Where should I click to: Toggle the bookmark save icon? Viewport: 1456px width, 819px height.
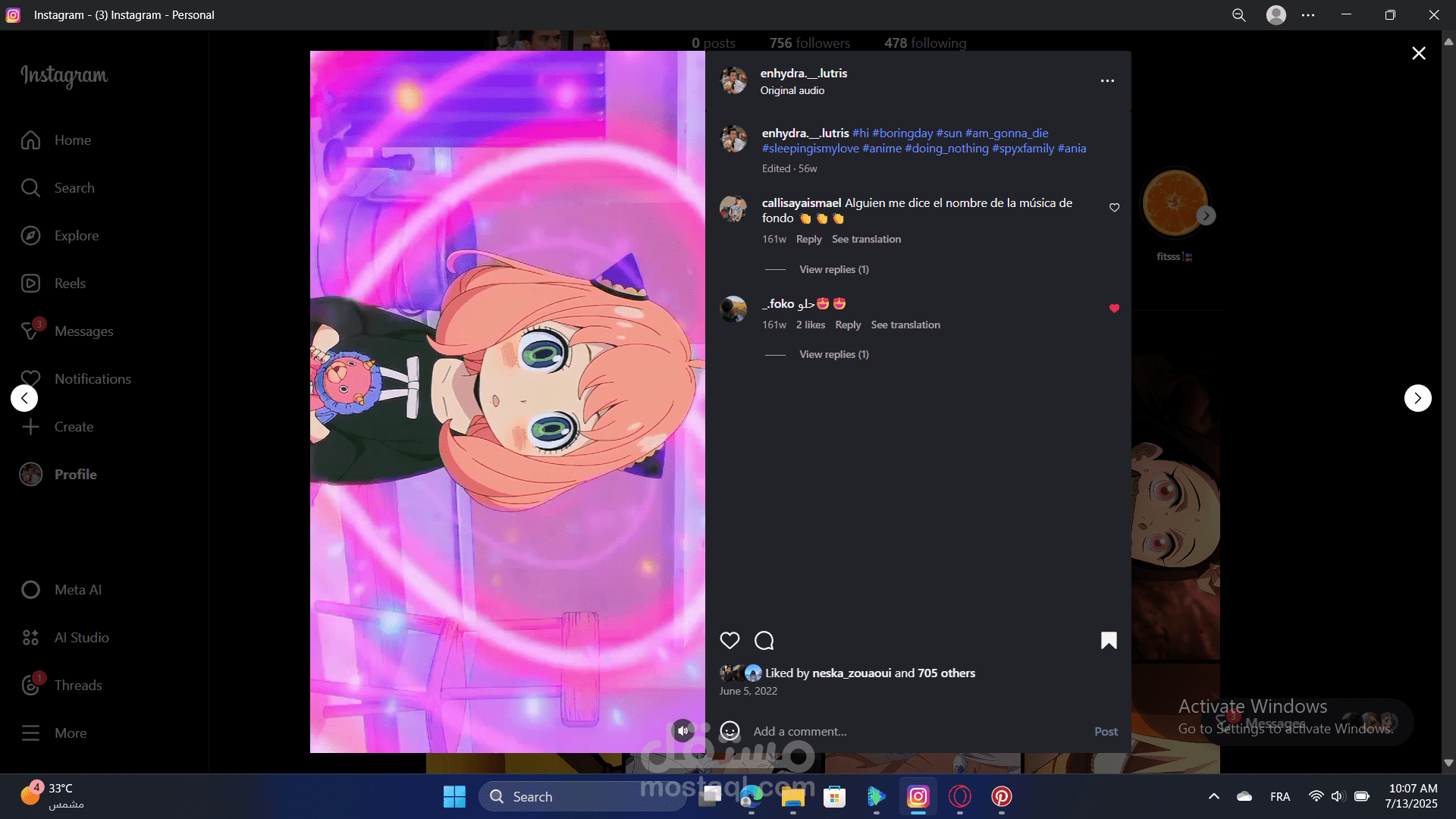coord(1109,641)
